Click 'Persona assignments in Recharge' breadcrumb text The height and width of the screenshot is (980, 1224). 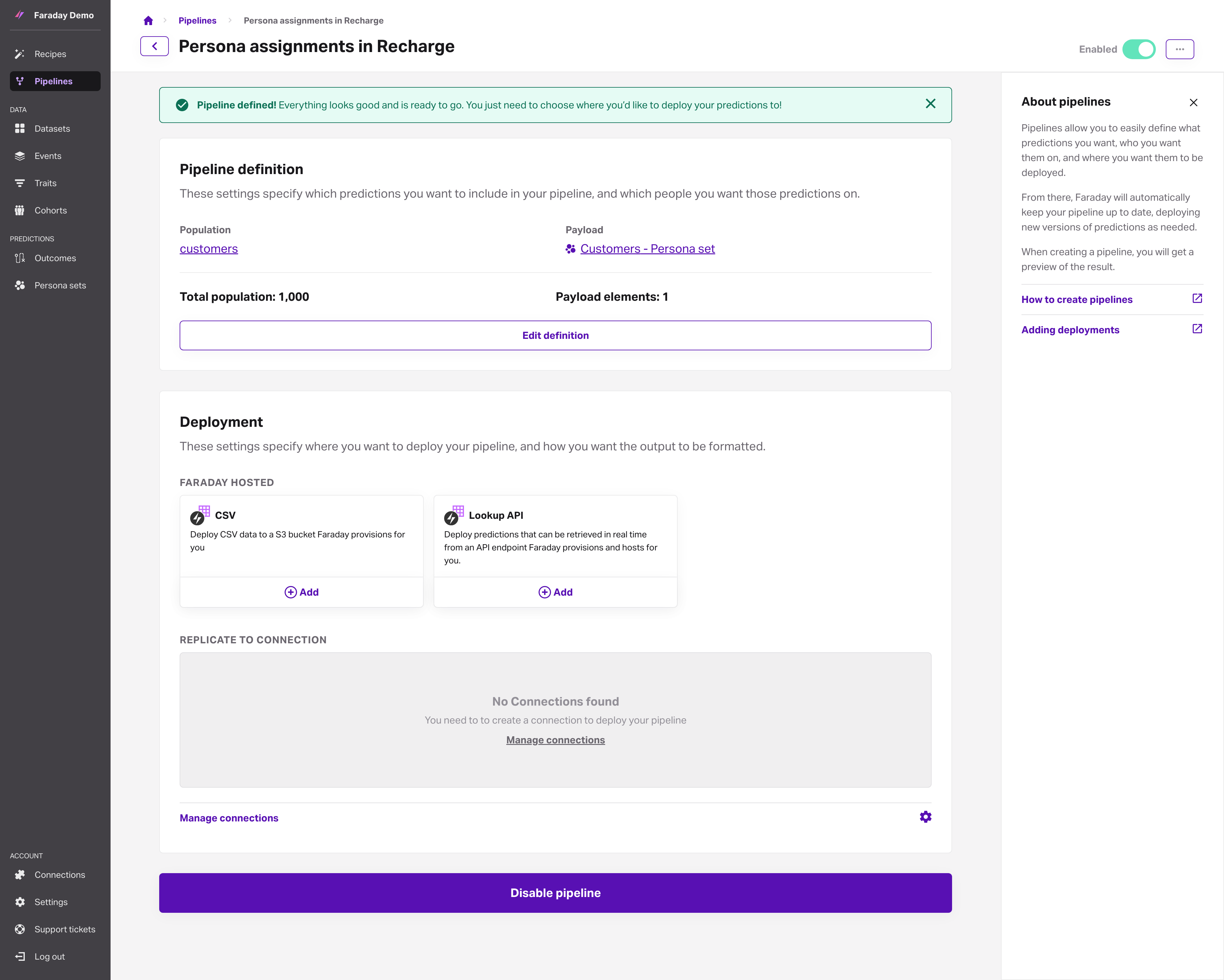click(x=313, y=20)
